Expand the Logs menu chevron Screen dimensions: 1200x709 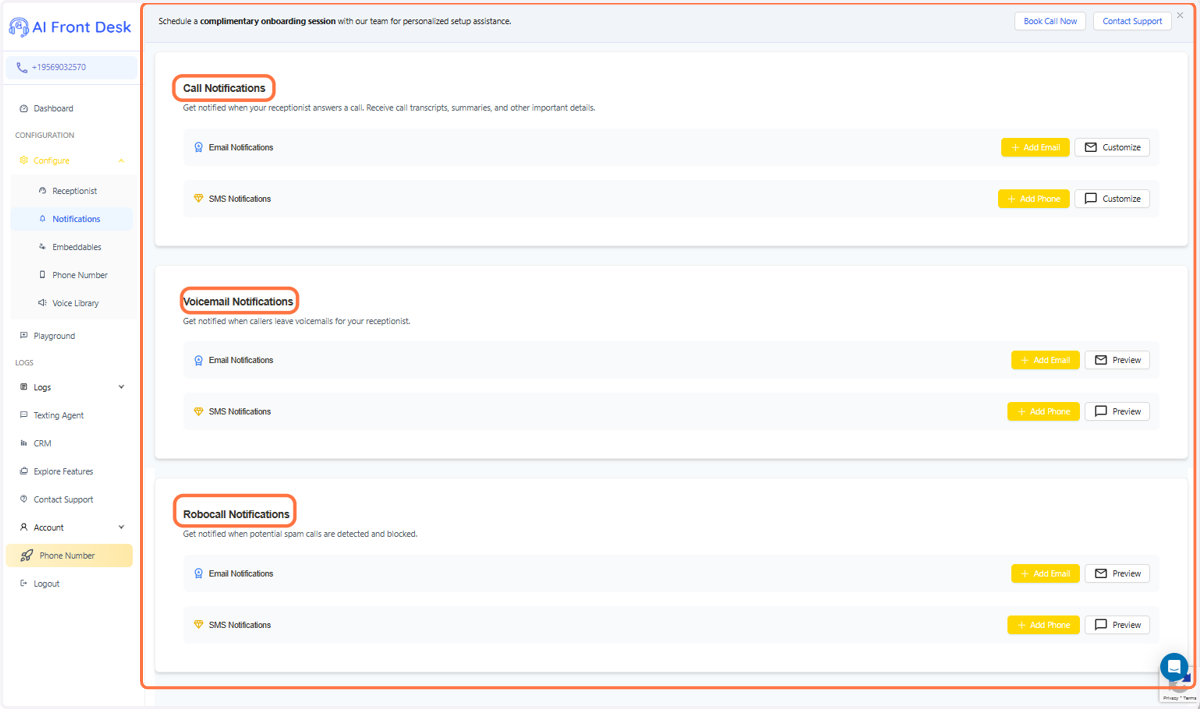click(x=122, y=387)
